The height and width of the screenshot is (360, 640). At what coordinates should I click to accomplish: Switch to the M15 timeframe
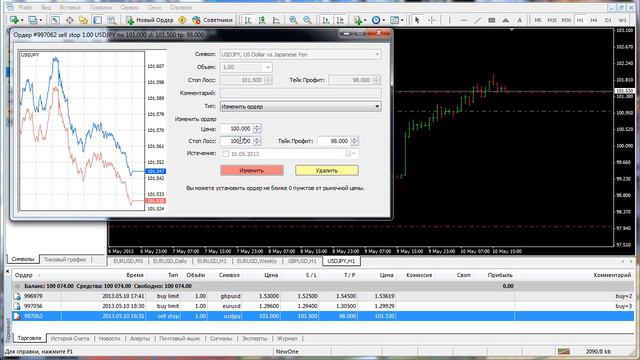coord(552,20)
